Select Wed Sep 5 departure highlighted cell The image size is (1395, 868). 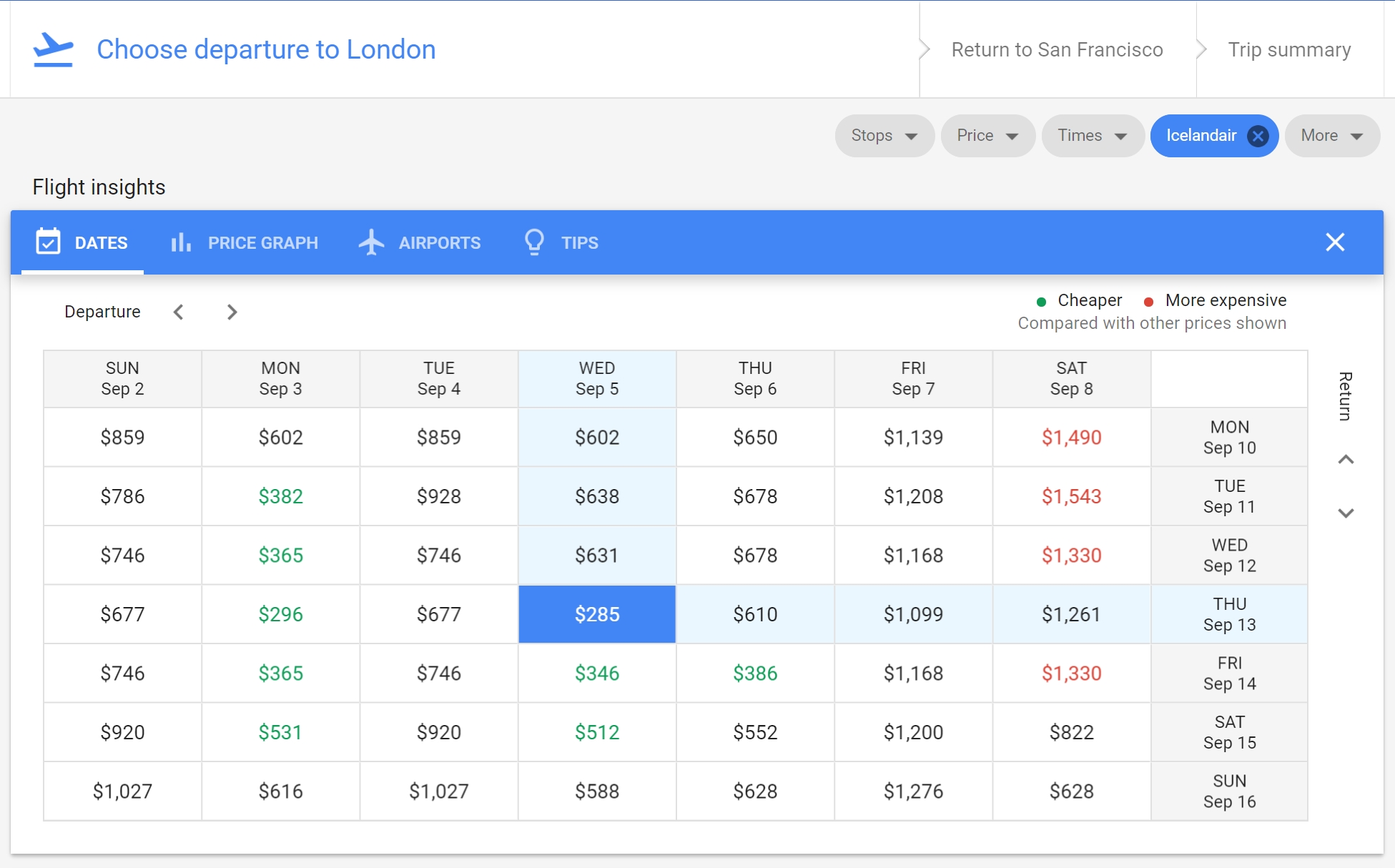(x=596, y=613)
